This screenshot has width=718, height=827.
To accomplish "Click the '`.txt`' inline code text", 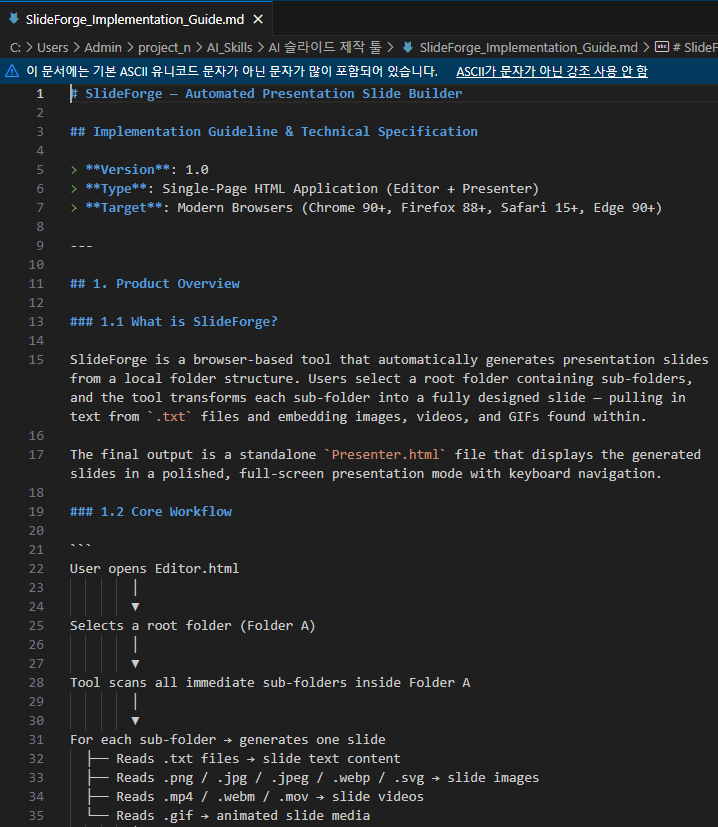I will (x=170, y=416).
